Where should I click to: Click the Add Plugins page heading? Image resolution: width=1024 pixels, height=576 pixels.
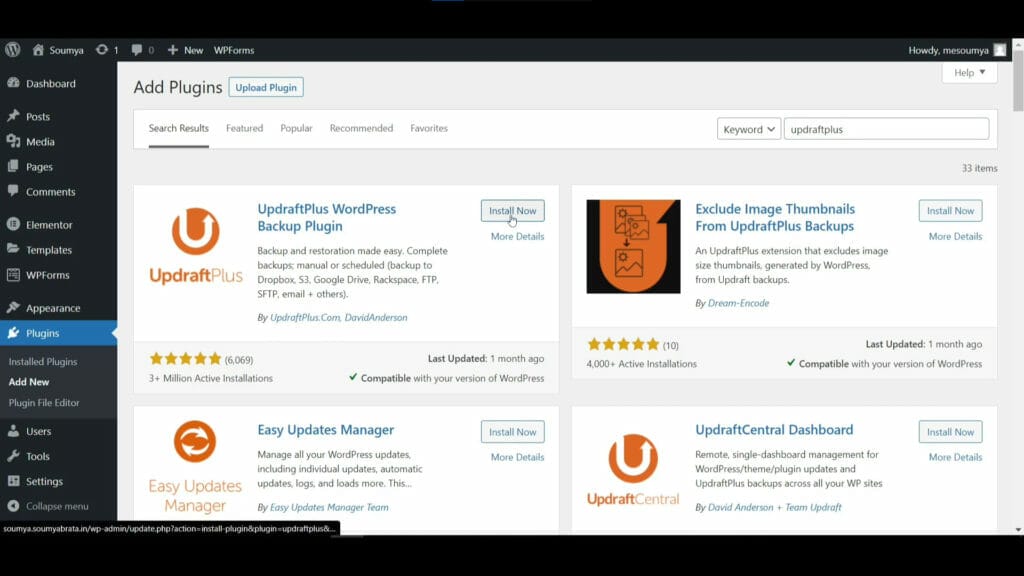(x=178, y=87)
